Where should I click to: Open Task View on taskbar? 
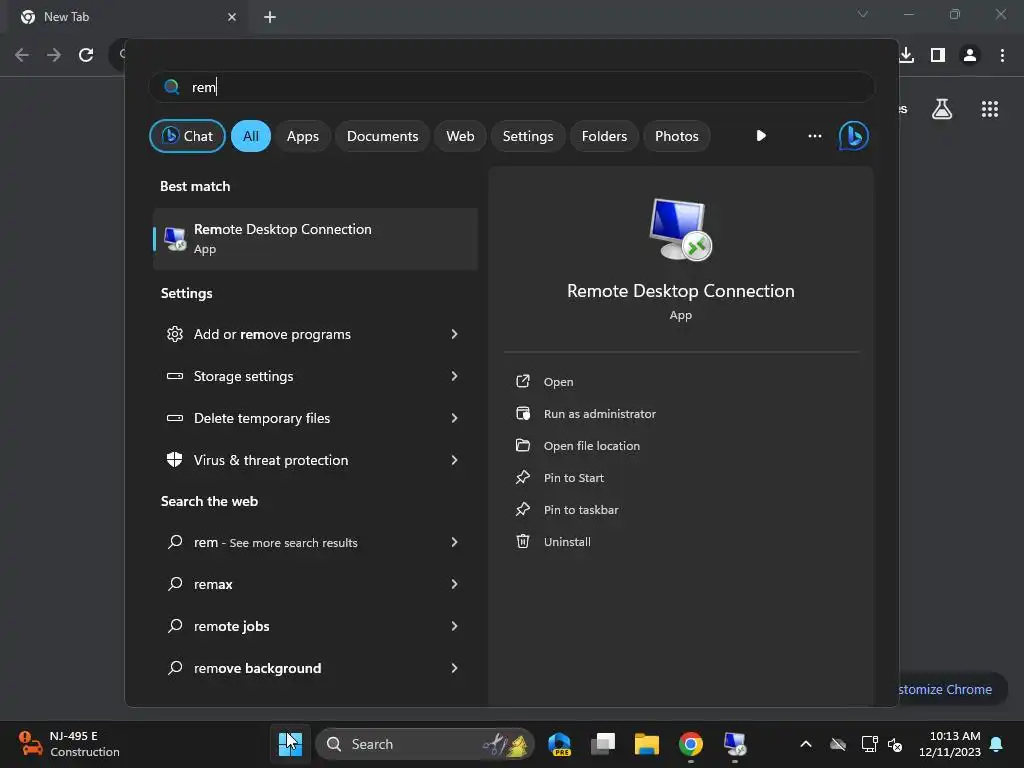click(x=603, y=744)
